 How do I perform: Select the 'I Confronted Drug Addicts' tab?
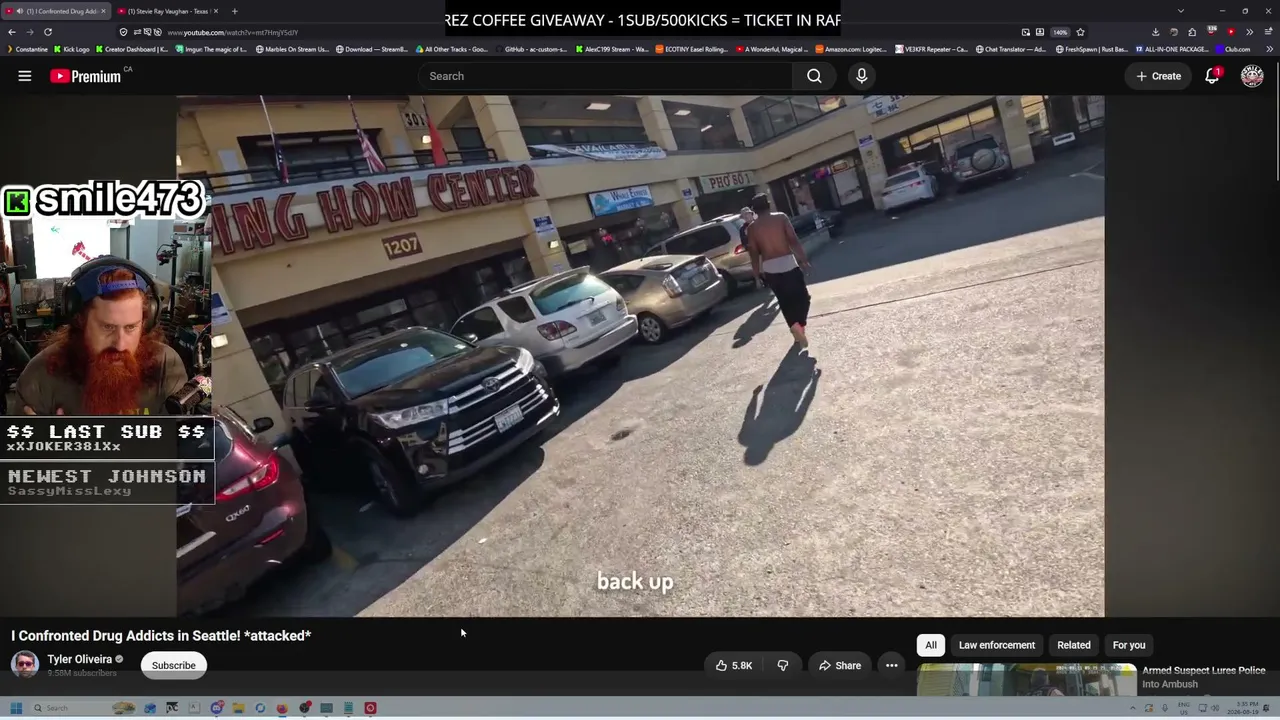pos(57,11)
